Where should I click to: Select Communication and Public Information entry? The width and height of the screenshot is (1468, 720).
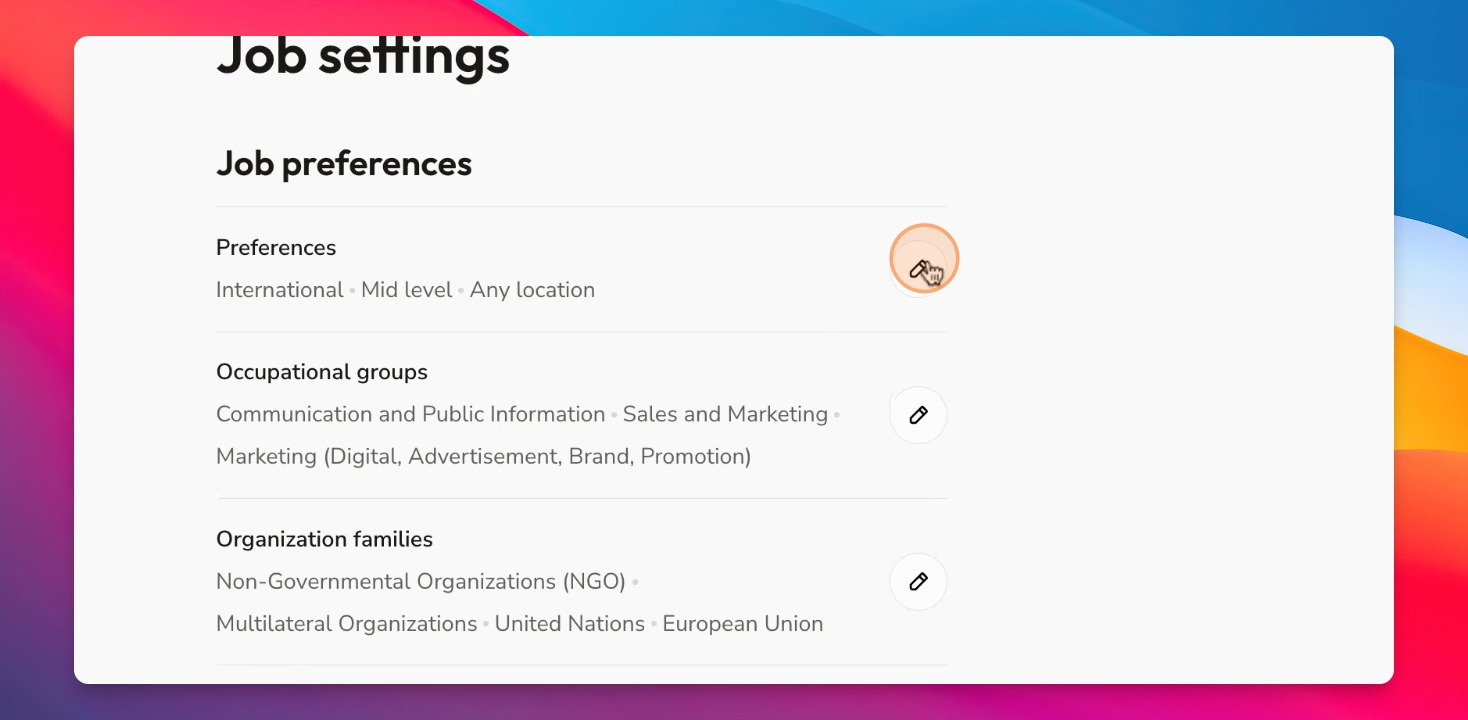click(411, 414)
